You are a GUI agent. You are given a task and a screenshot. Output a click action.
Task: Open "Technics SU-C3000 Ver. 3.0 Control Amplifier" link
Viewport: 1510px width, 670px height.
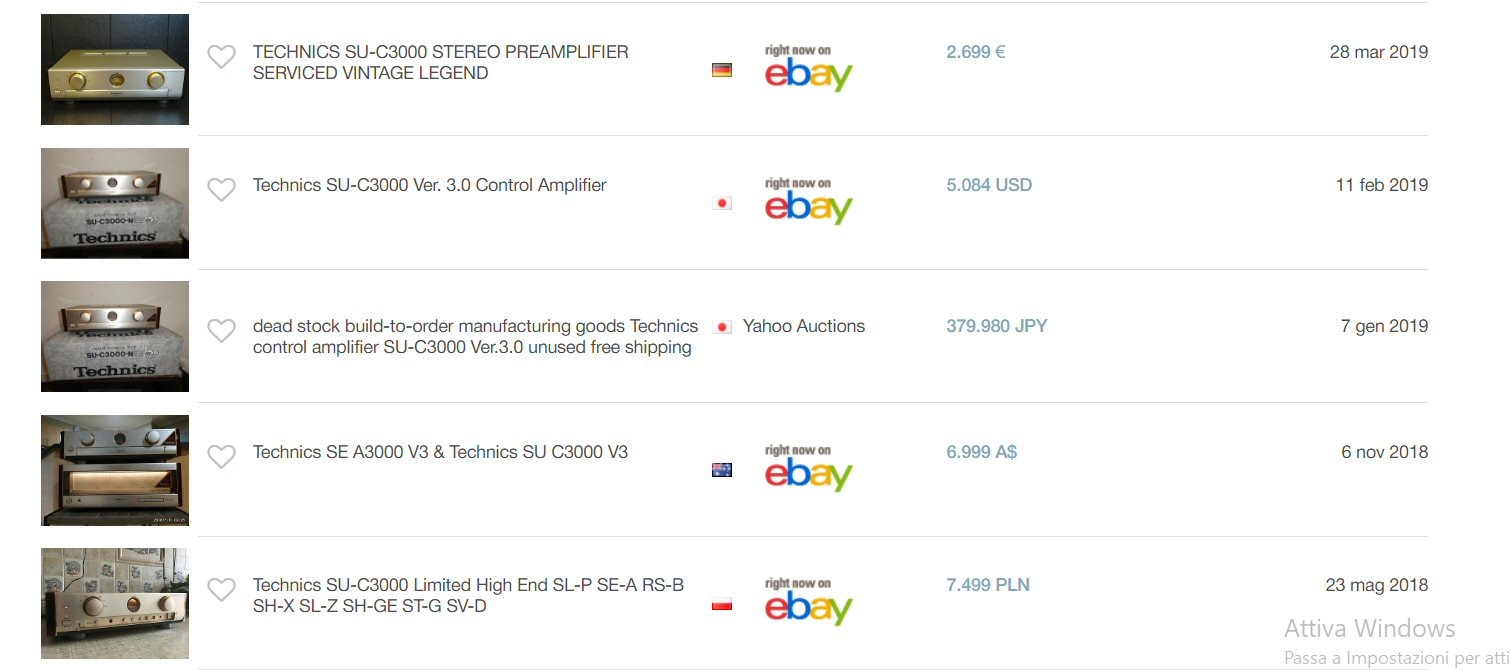pos(429,185)
